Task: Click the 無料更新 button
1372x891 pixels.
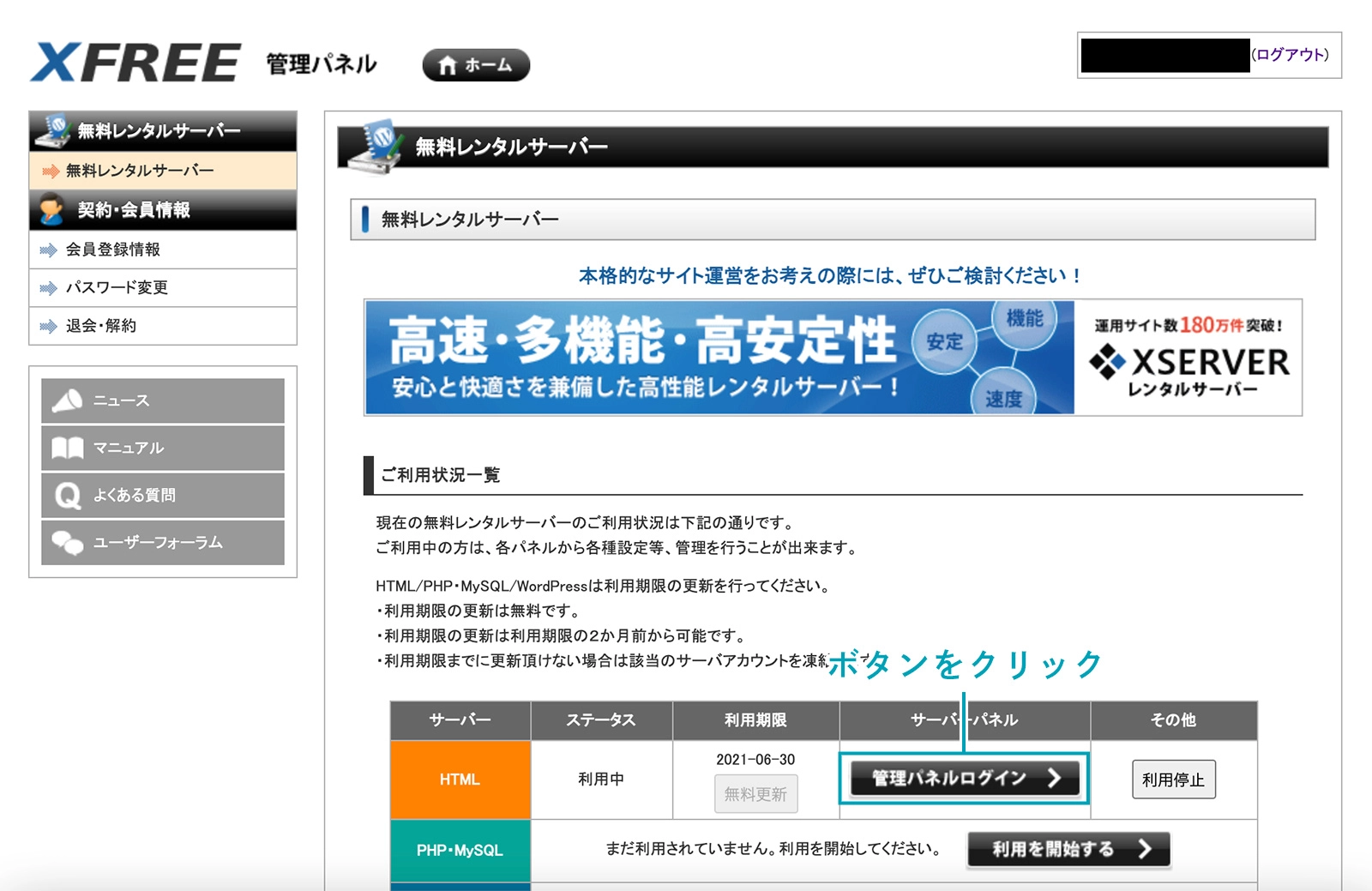Action: (755, 794)
